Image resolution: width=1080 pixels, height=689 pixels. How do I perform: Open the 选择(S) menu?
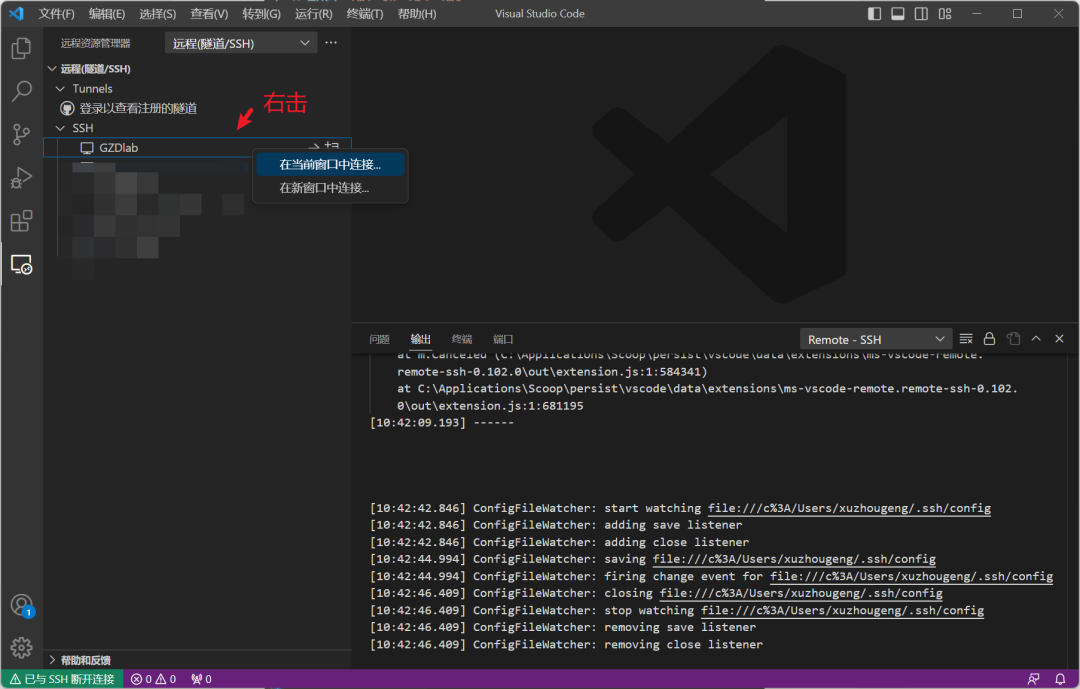pos(157,14)
